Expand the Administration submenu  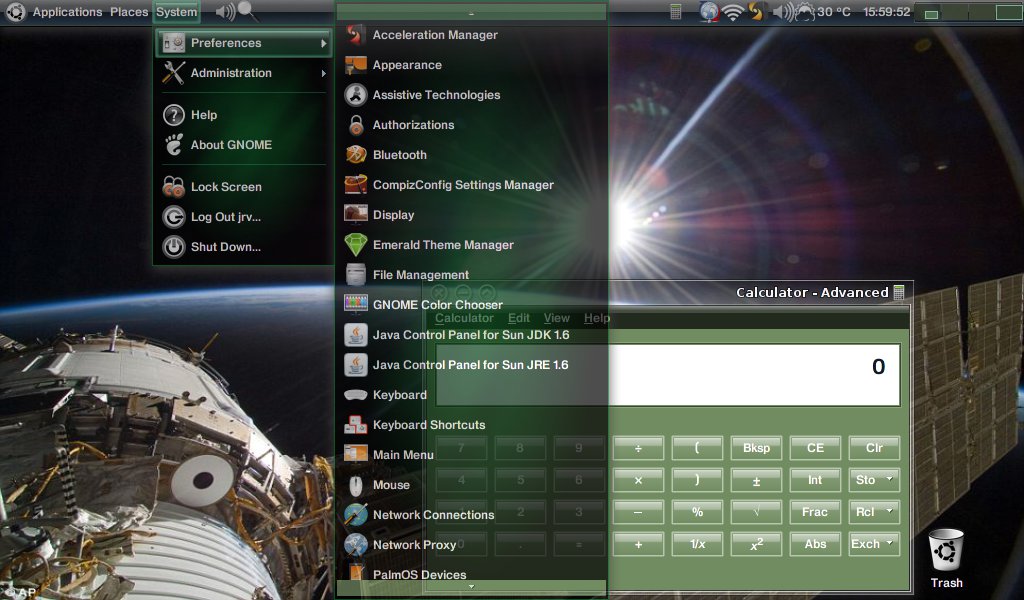coord(244,73)
